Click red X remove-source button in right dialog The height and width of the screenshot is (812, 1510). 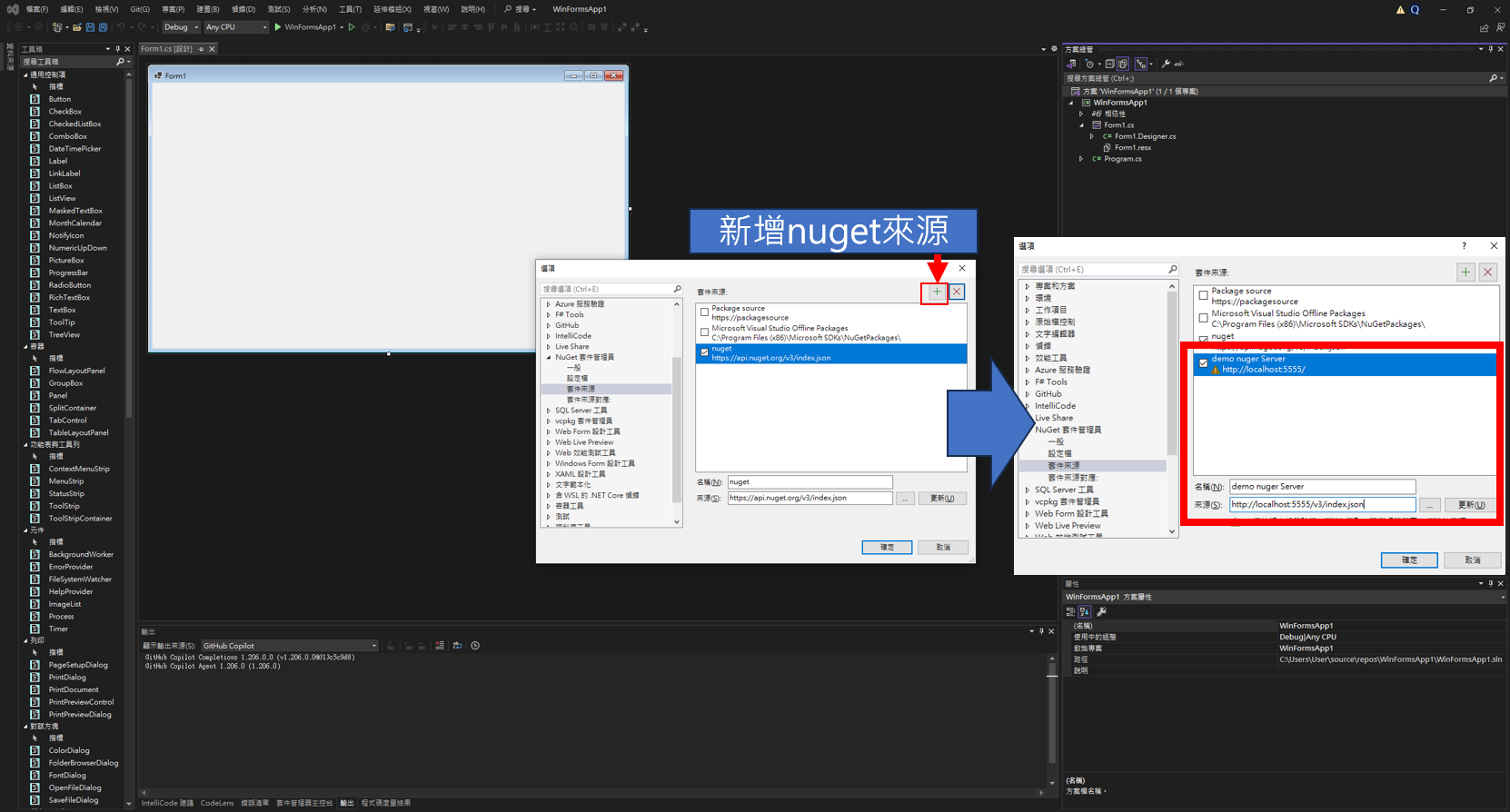tap(1487, 272)
